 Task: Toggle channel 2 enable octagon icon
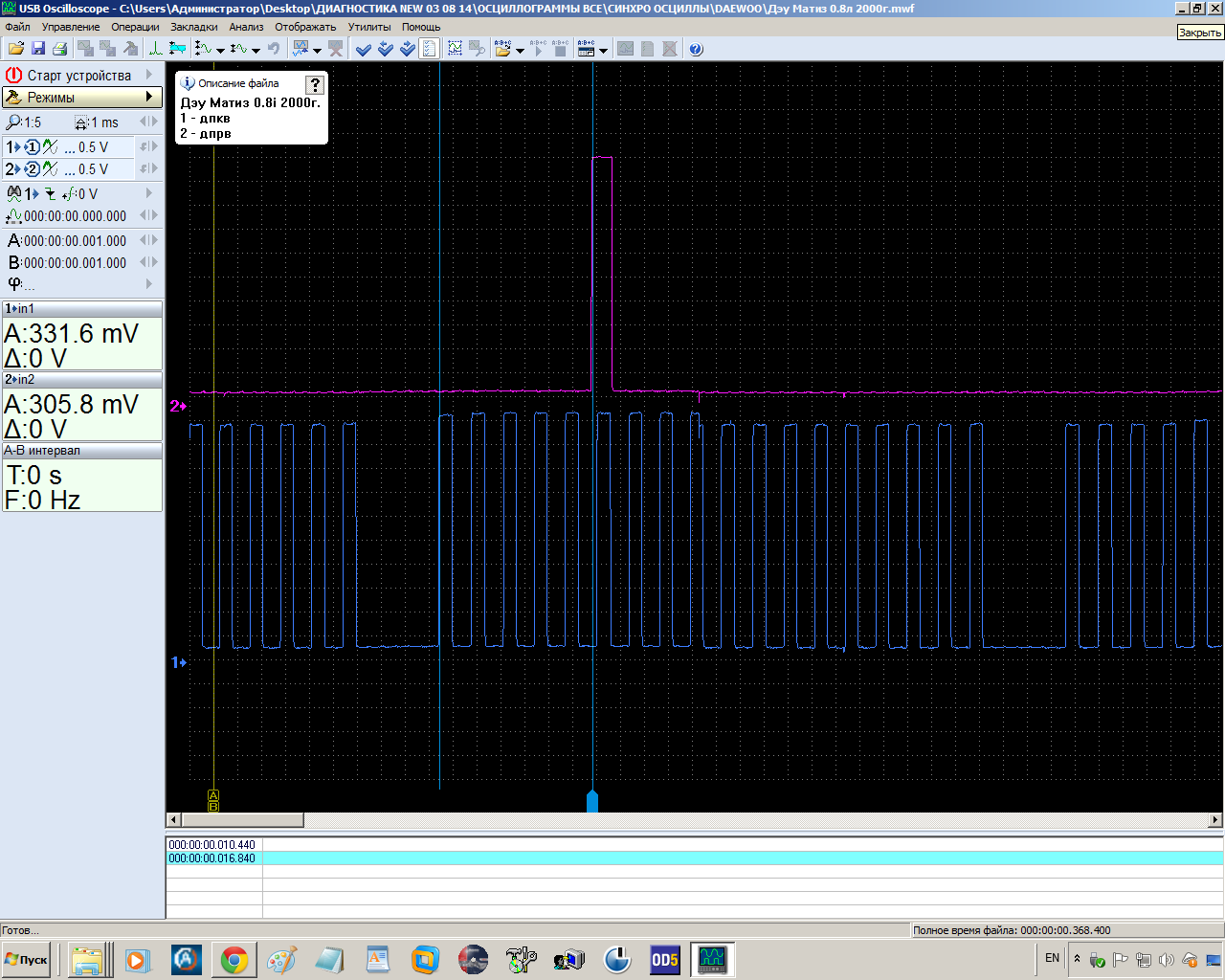click(32, 169)
